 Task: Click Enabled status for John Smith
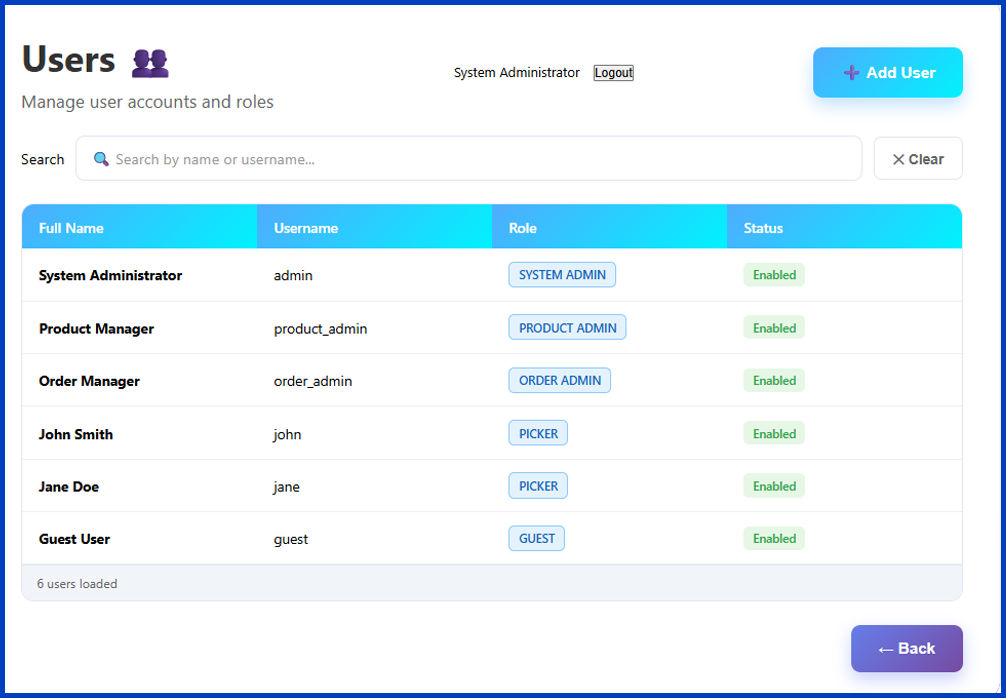pos(774,433)
